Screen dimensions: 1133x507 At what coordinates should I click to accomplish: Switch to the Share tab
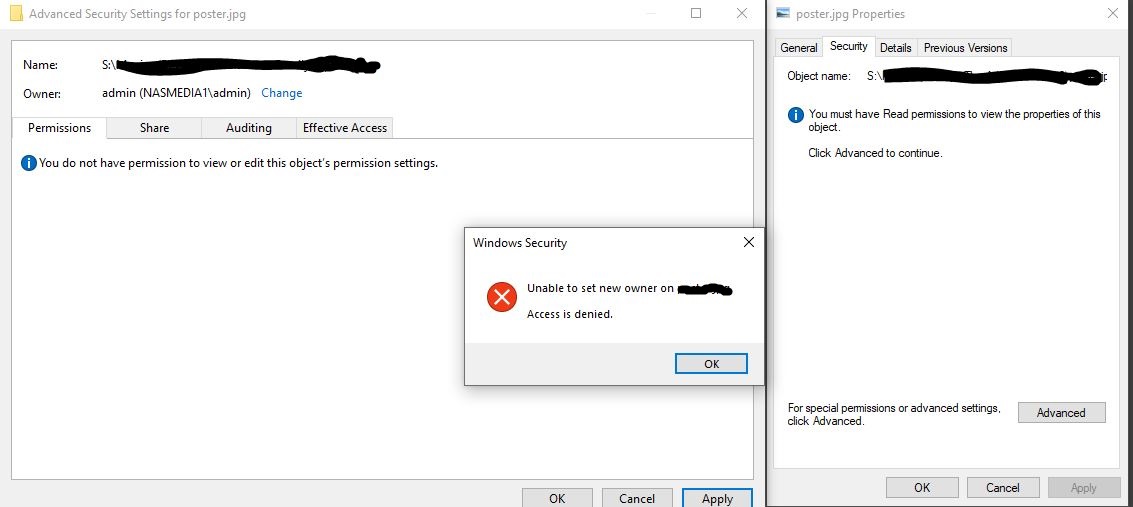pos(154,128)
